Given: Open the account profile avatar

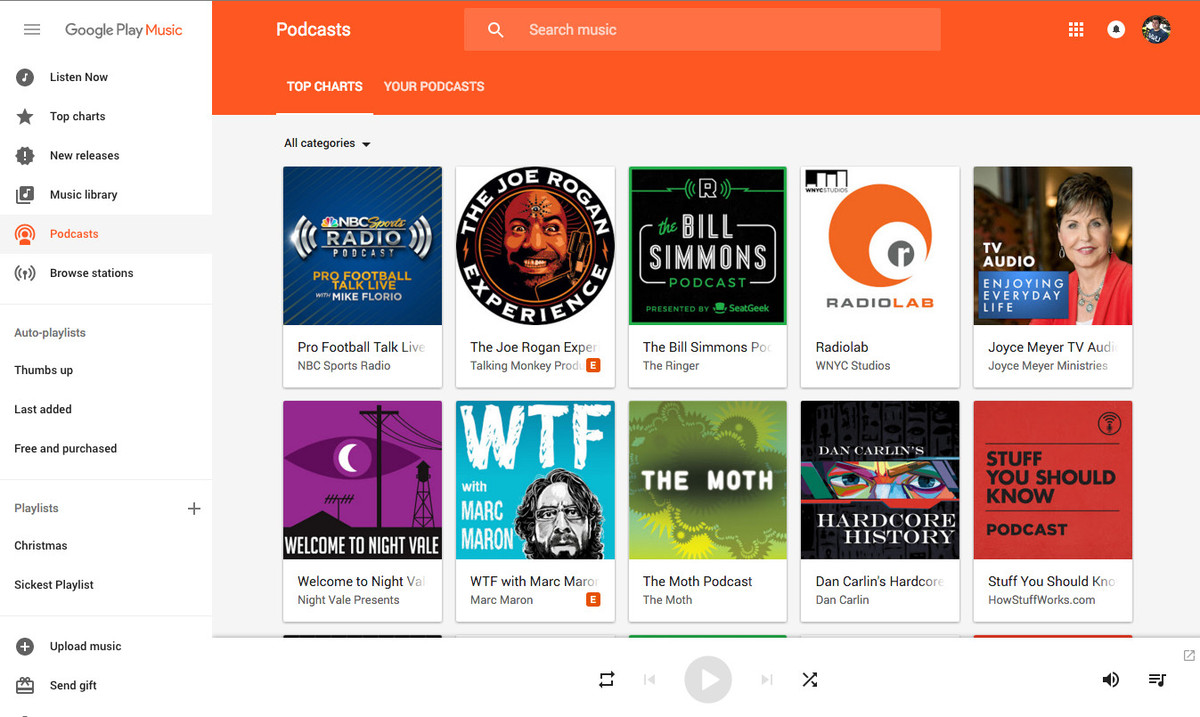Looking at the screenshot, I should coord(1156,29).
